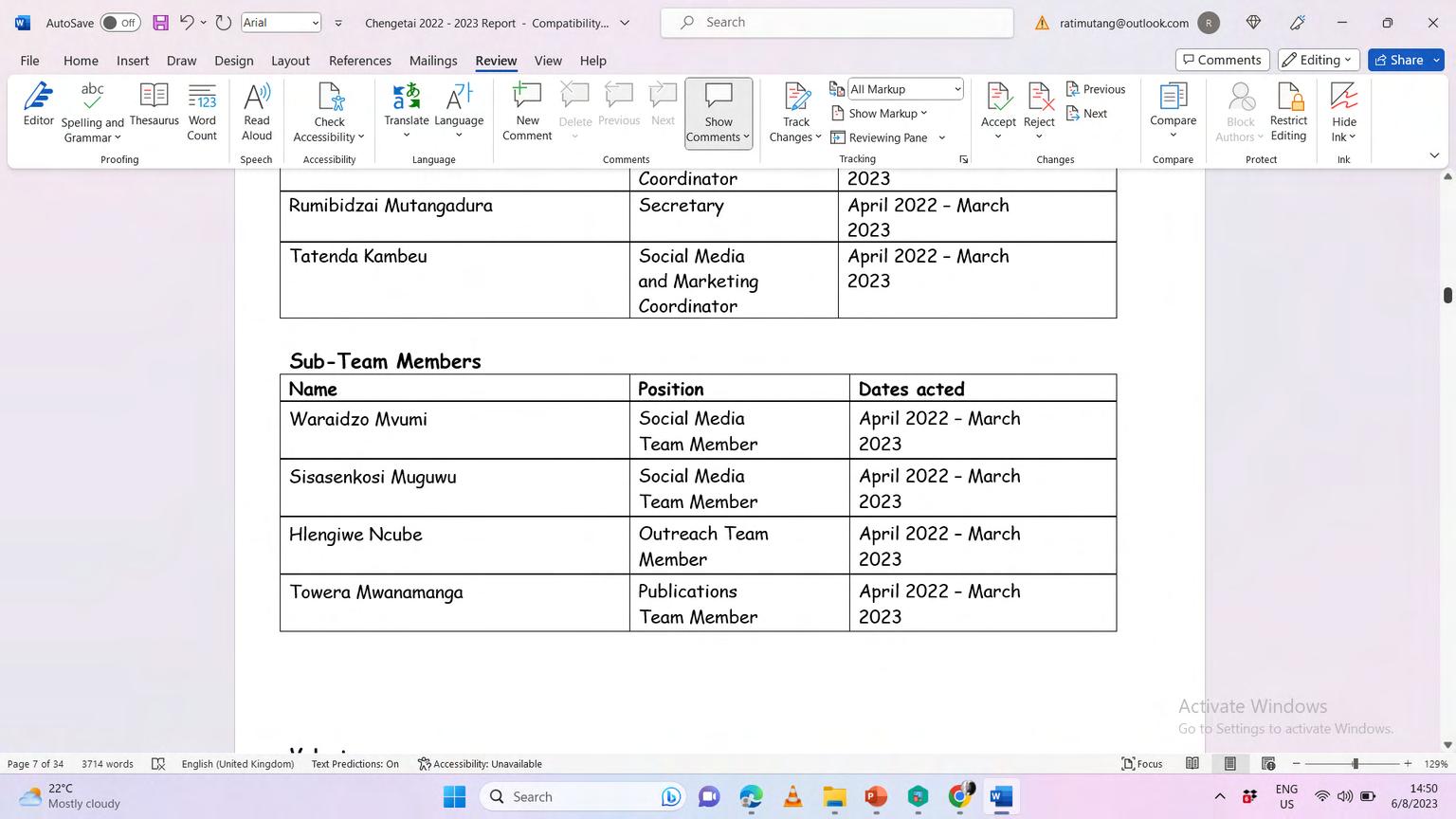Reject the tracked change
The image size is (1456, 819).
pyautogui.click(x=1039, y=111)
